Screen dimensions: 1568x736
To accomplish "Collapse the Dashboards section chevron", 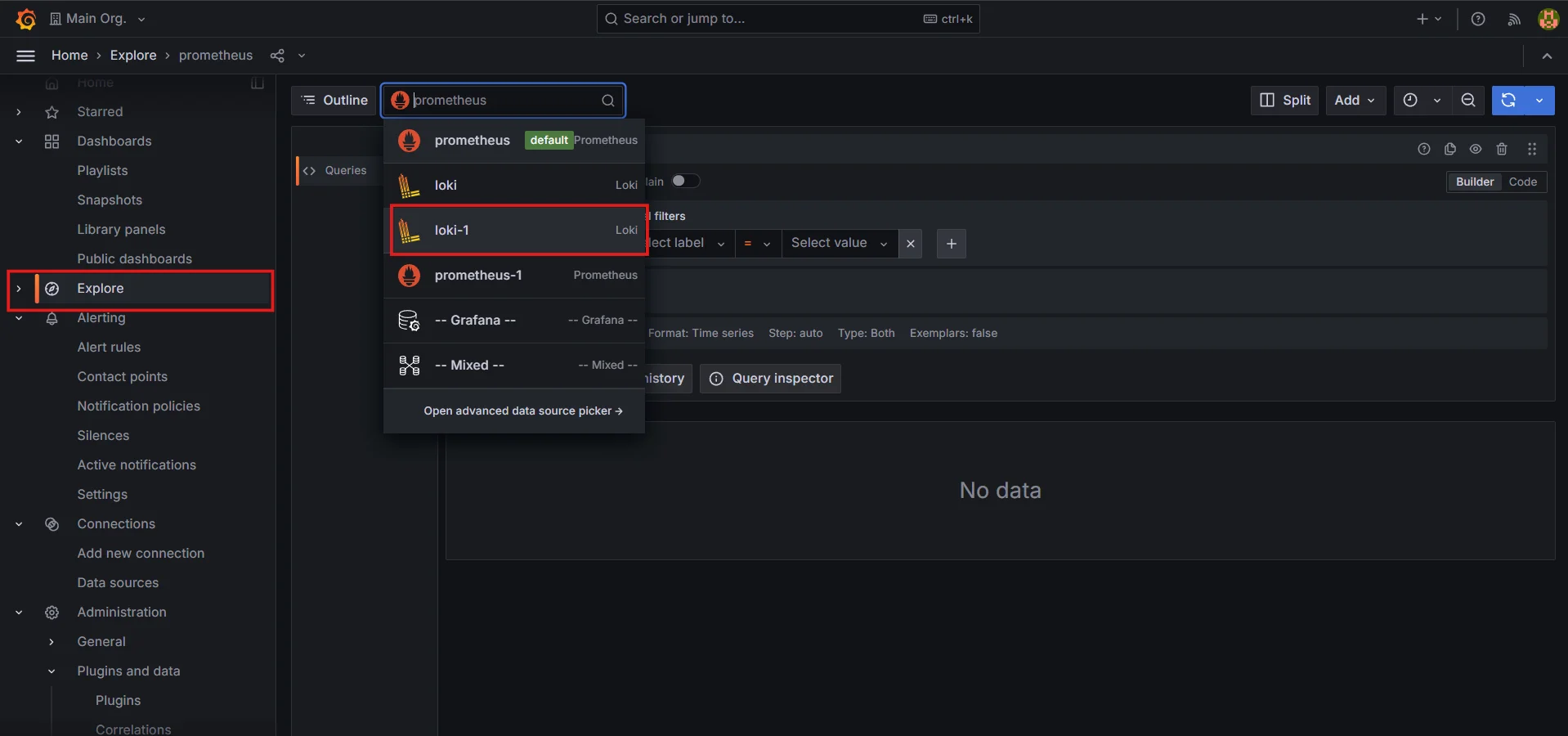I will [x=19, y=141].
